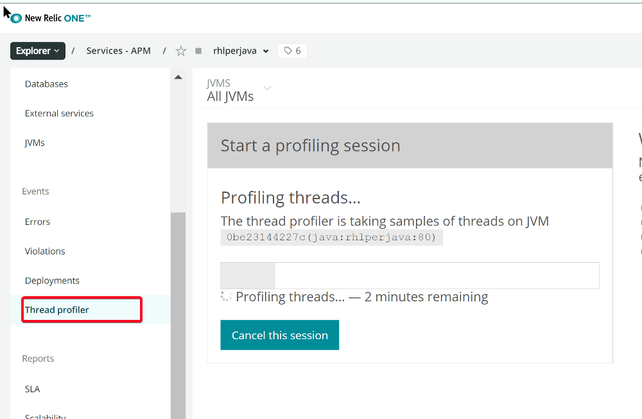Open the Explorer dropdown
The width and height of the screenshot is (642, 419).
(x=38, y=51)
